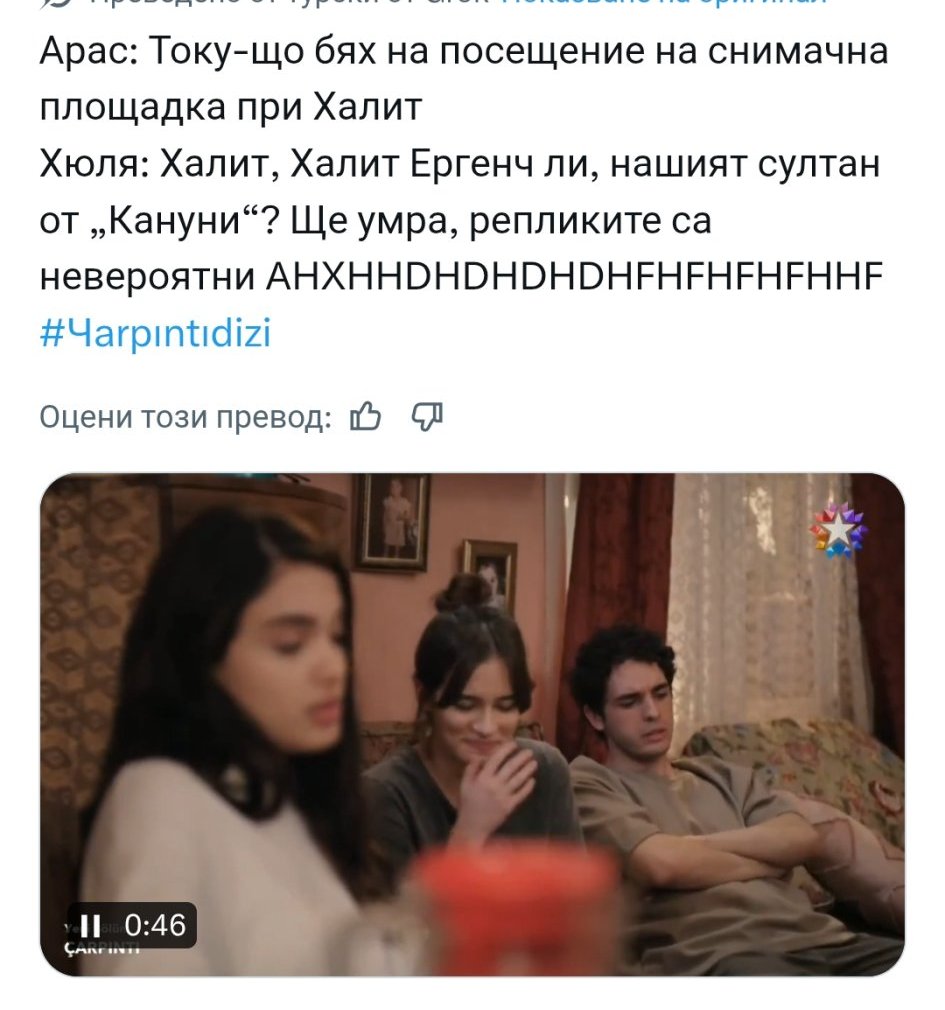Image resolution: width=945 pixels, height=1010 pixels.
Task: Click the cut-off show original link
Action: point(663,3)
